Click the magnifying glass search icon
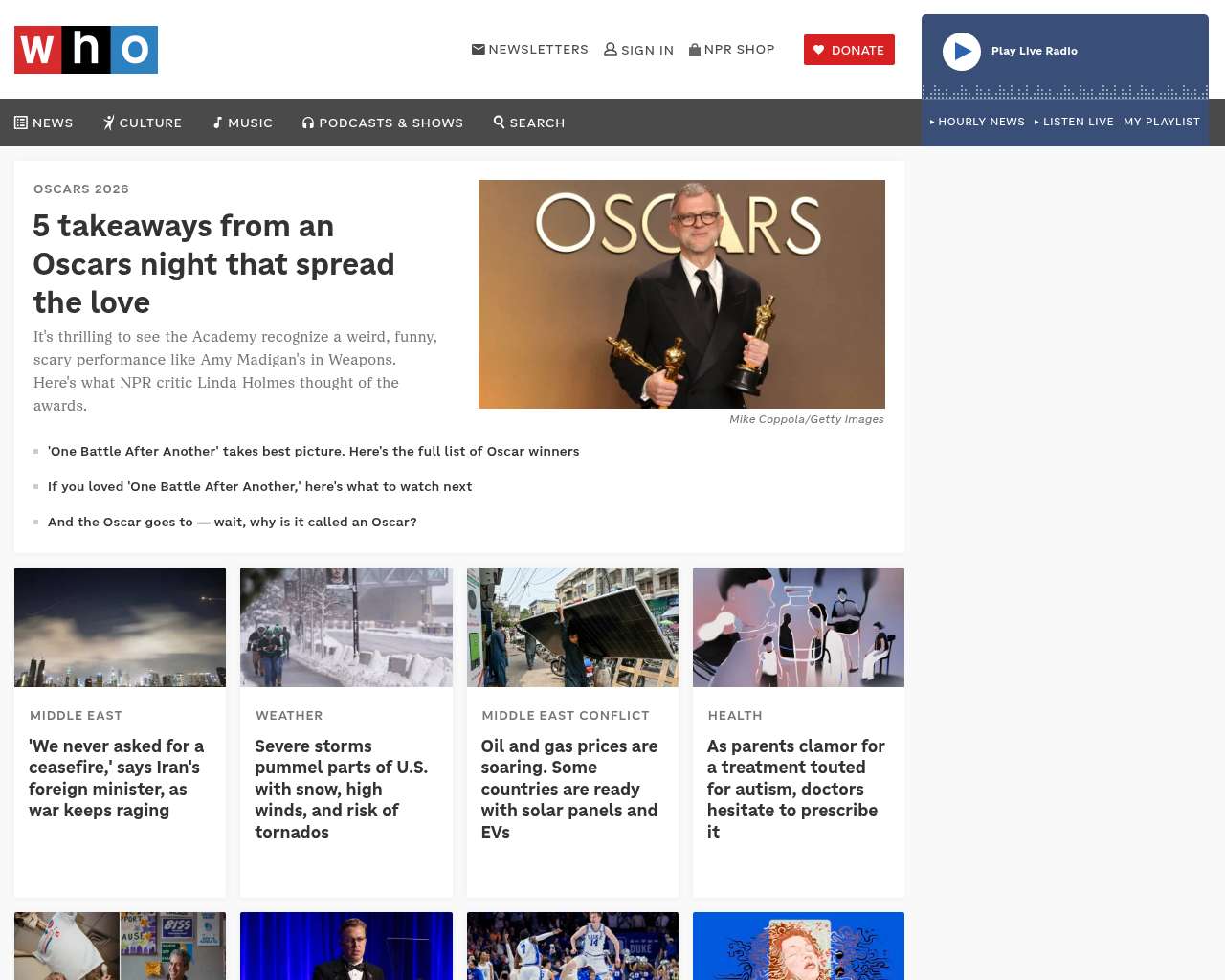The image size is (1225, 980). 499,122
